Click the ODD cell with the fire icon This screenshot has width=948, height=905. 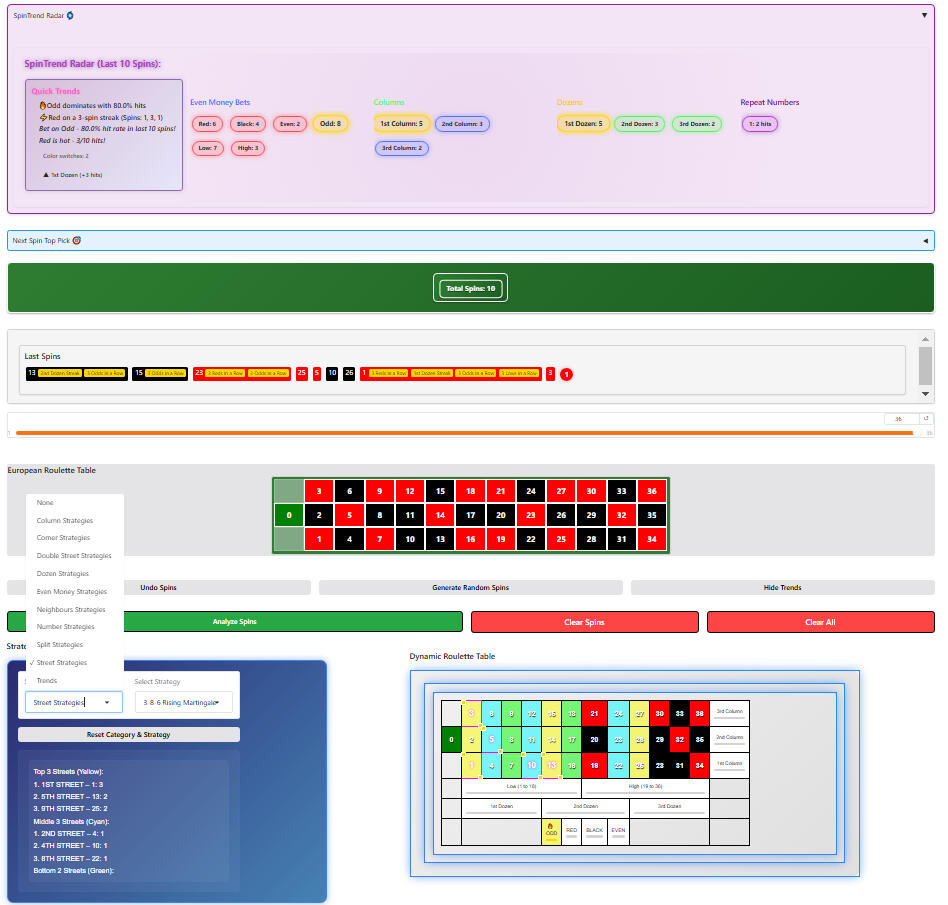coord(551,831)
